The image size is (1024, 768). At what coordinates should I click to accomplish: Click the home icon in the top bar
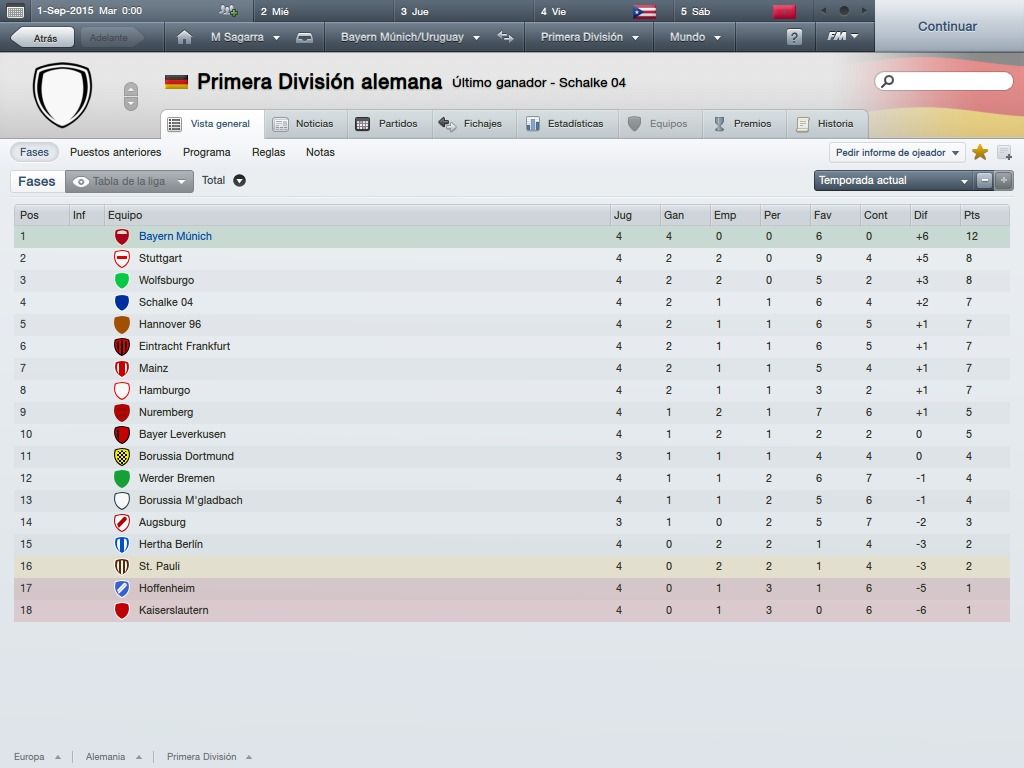[184, 37]
